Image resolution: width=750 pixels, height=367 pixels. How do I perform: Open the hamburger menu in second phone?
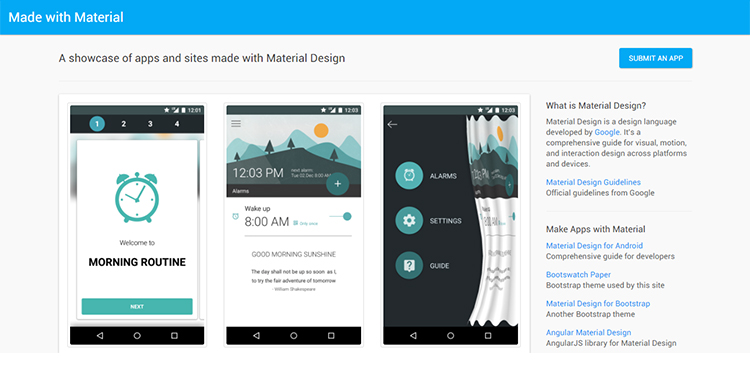(x=236, y=124)
